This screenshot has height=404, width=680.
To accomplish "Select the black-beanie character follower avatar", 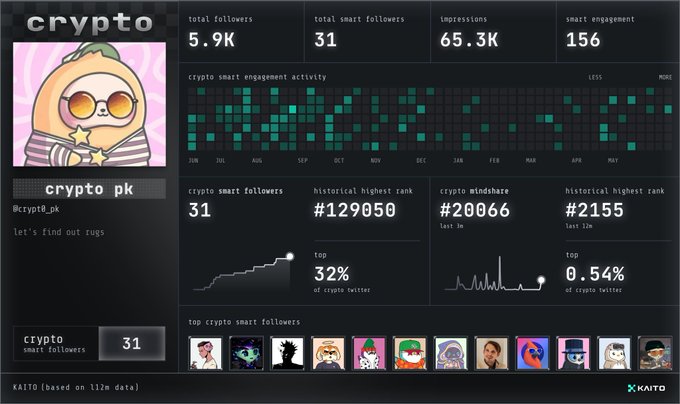I will 655,353.
